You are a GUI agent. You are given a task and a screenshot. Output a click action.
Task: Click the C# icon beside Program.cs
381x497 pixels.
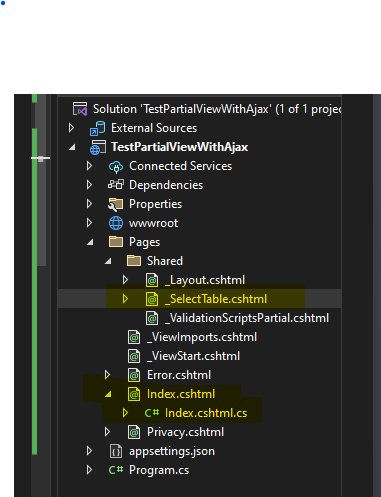116,470
